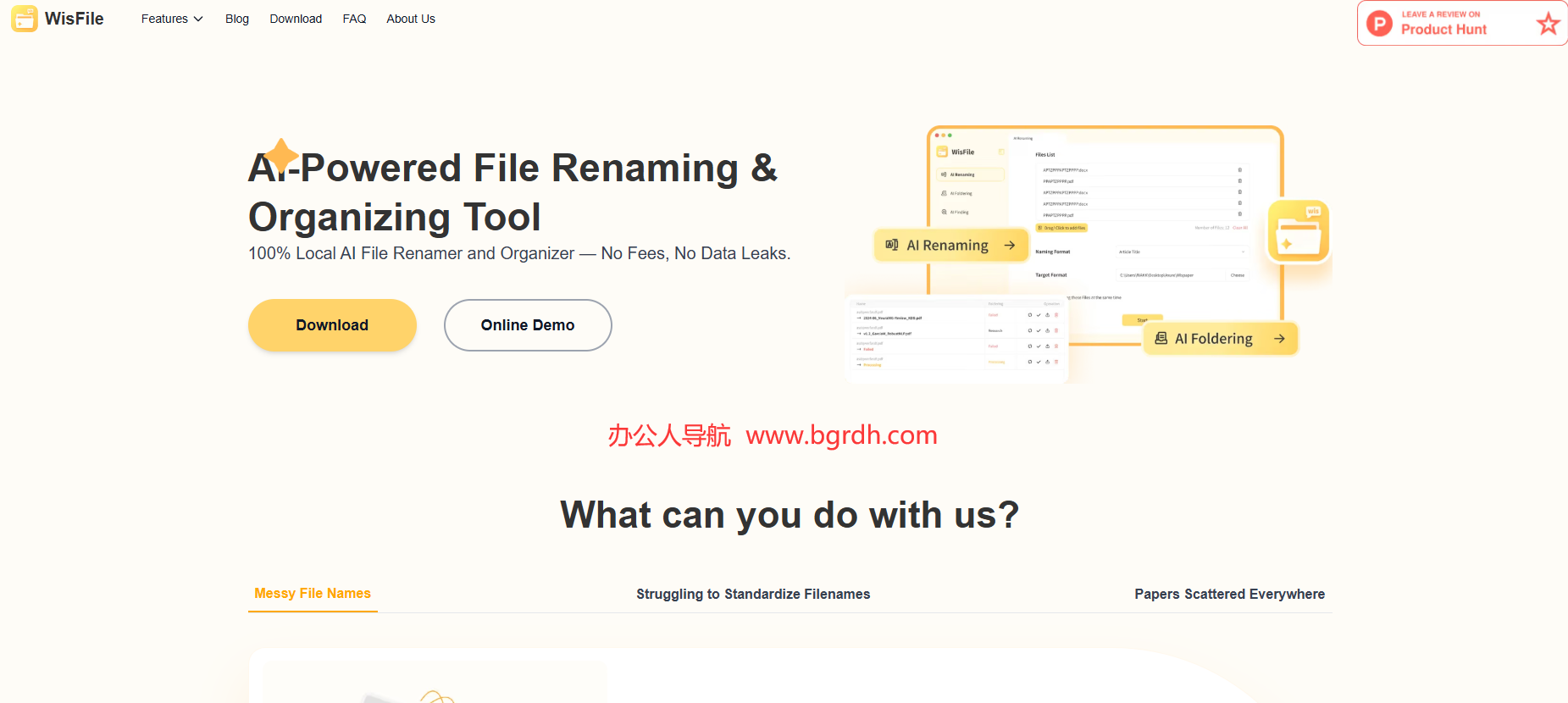Launch the Online Demo
This screenshot has width=1568, height=703.
click(528, 325)
